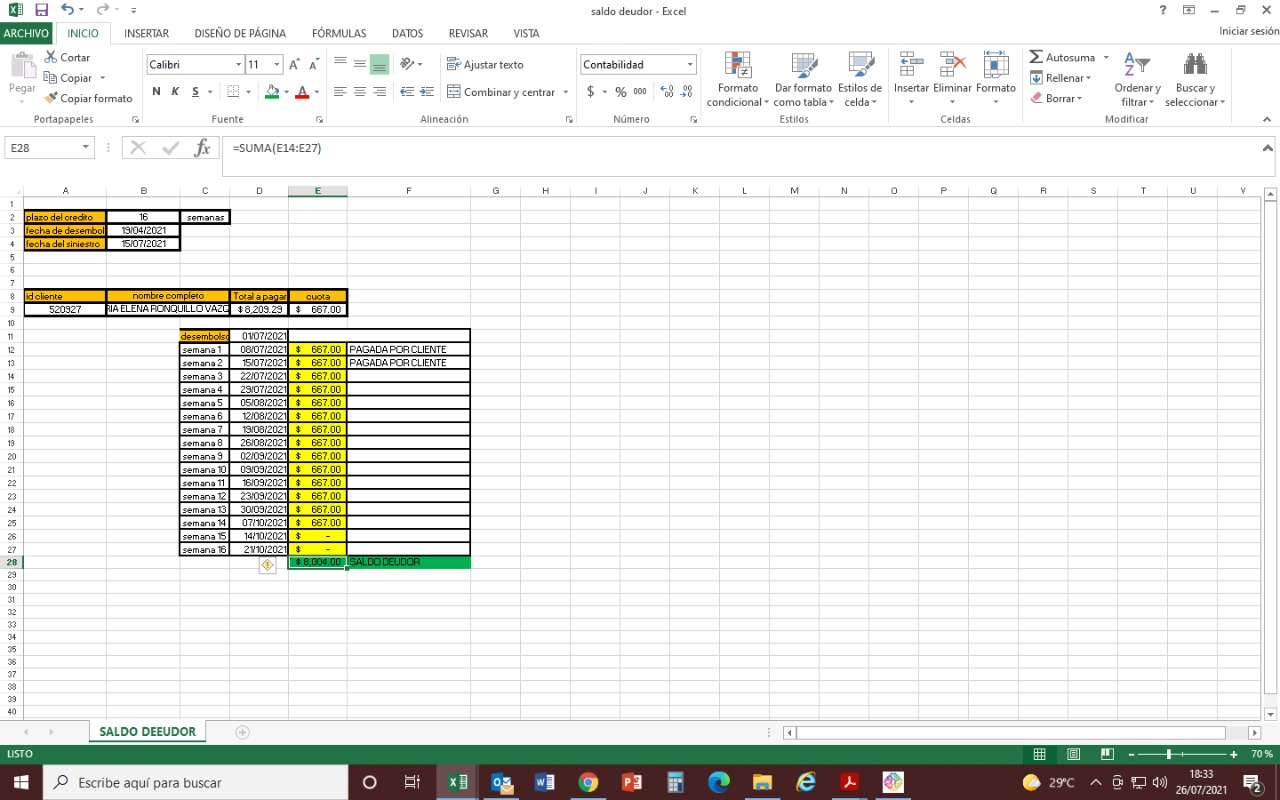Select the Merge and Center icon
1280x800 pixels.
point(453,92)
